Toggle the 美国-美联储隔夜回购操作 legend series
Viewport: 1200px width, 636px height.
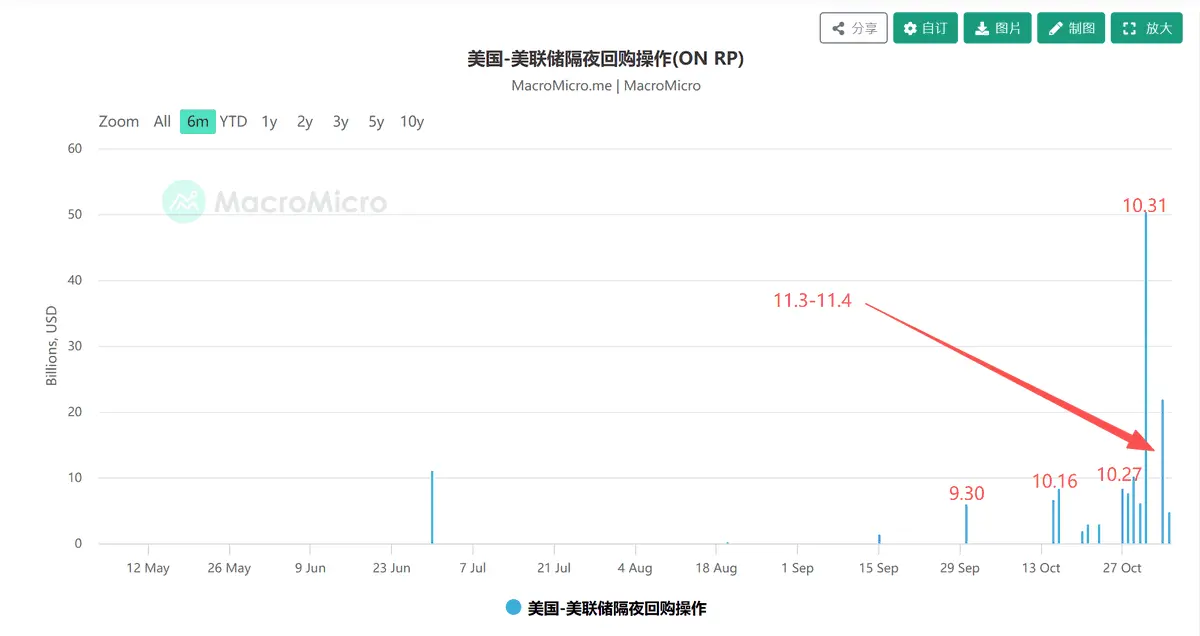point(606,607)
